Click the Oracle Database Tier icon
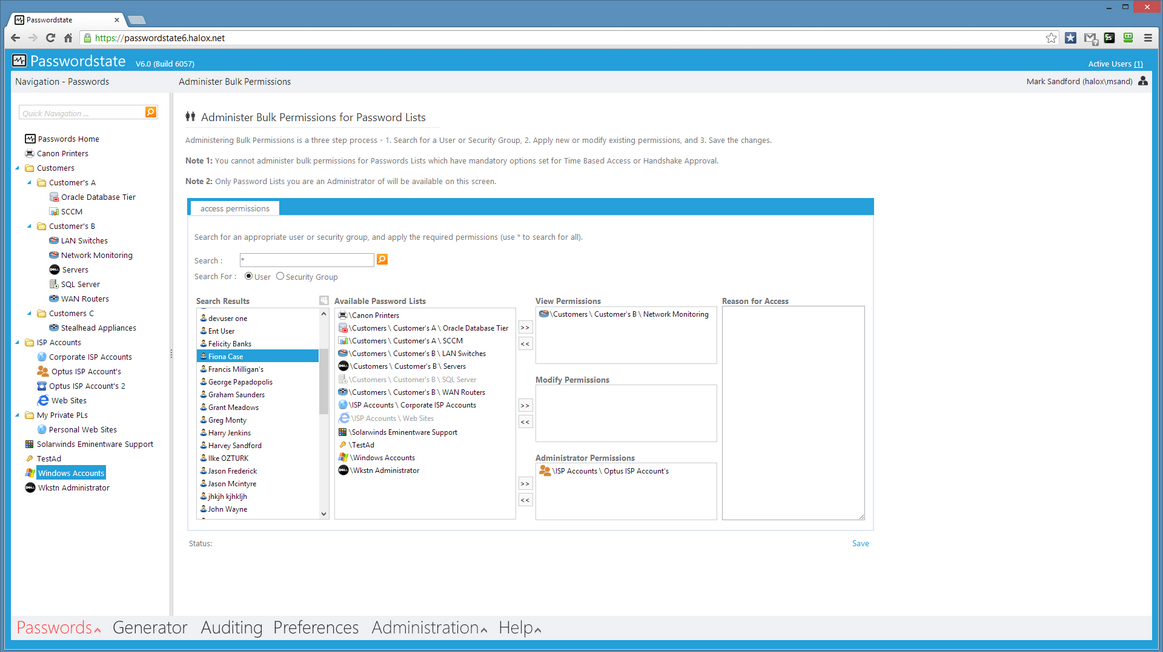Viewport: 1163px width, 652px height. 53,197
